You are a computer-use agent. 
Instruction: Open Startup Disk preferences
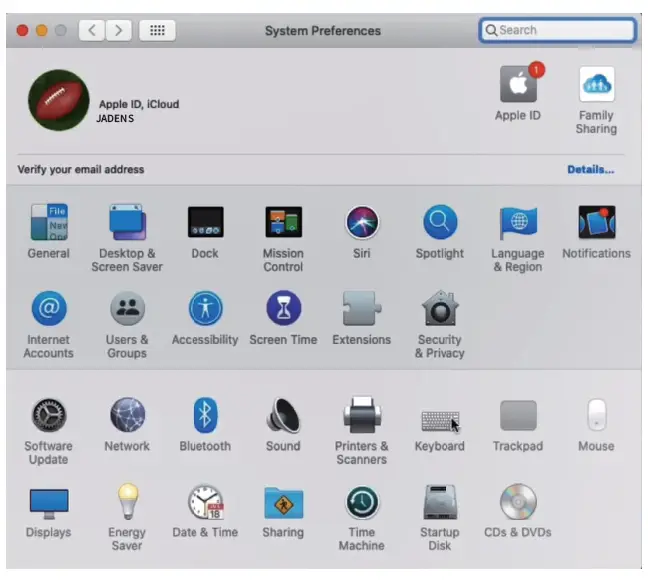point(440,502)
